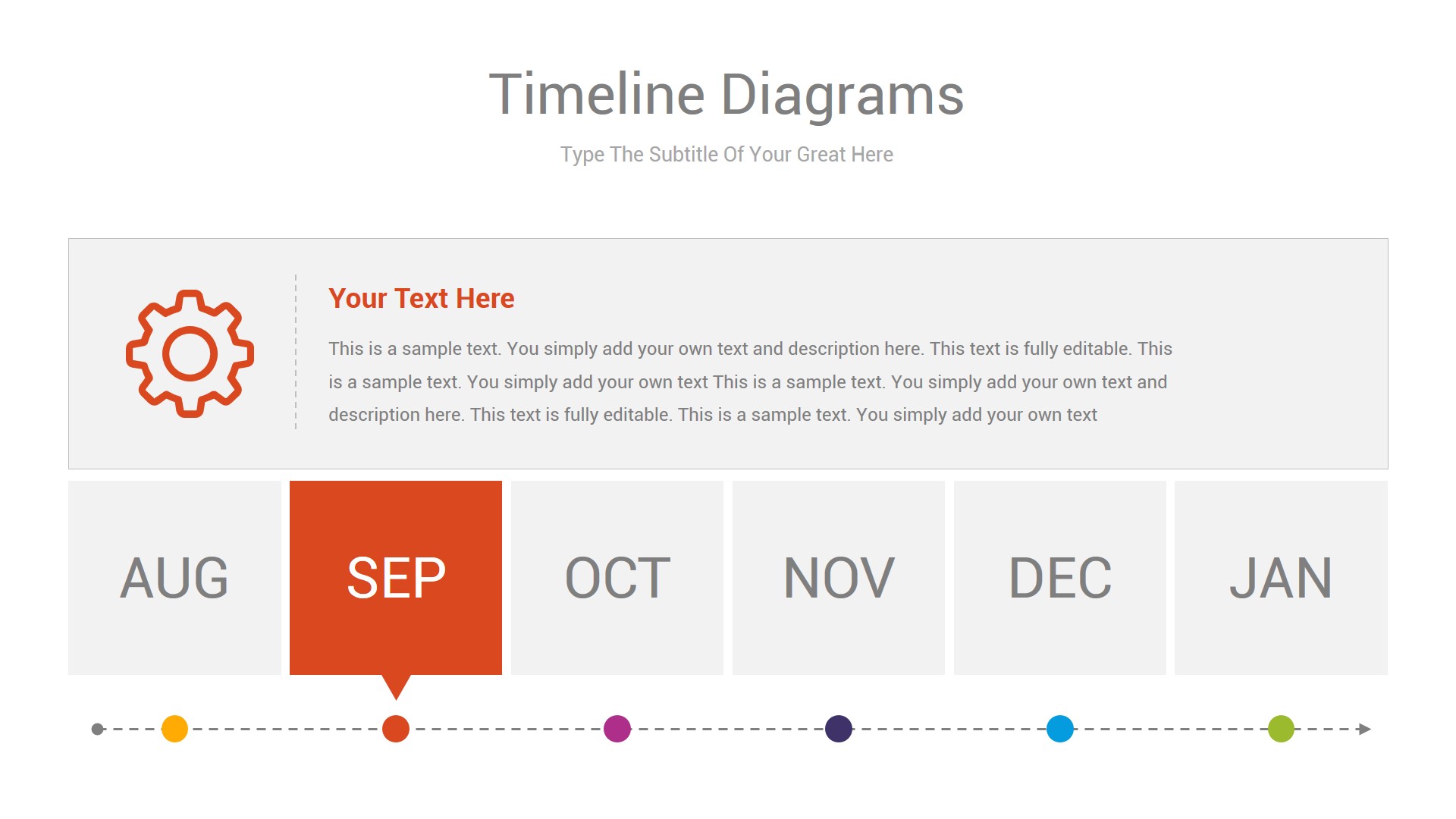1456x819 pixels.
Task: Click the green timeline dot
Action: click(1281, 729)
